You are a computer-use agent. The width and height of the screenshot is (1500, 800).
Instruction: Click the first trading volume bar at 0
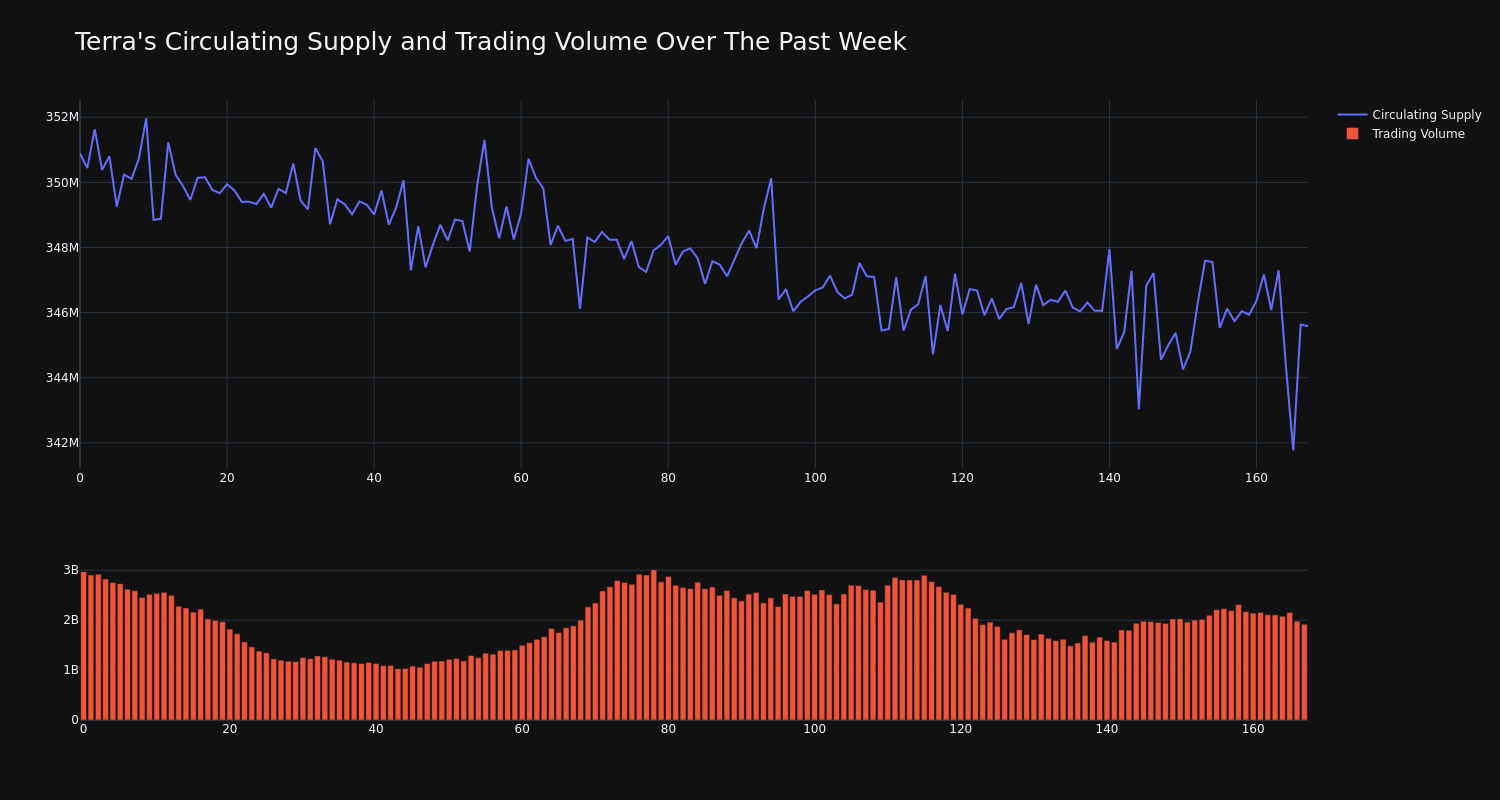click(x=83, y=646)
